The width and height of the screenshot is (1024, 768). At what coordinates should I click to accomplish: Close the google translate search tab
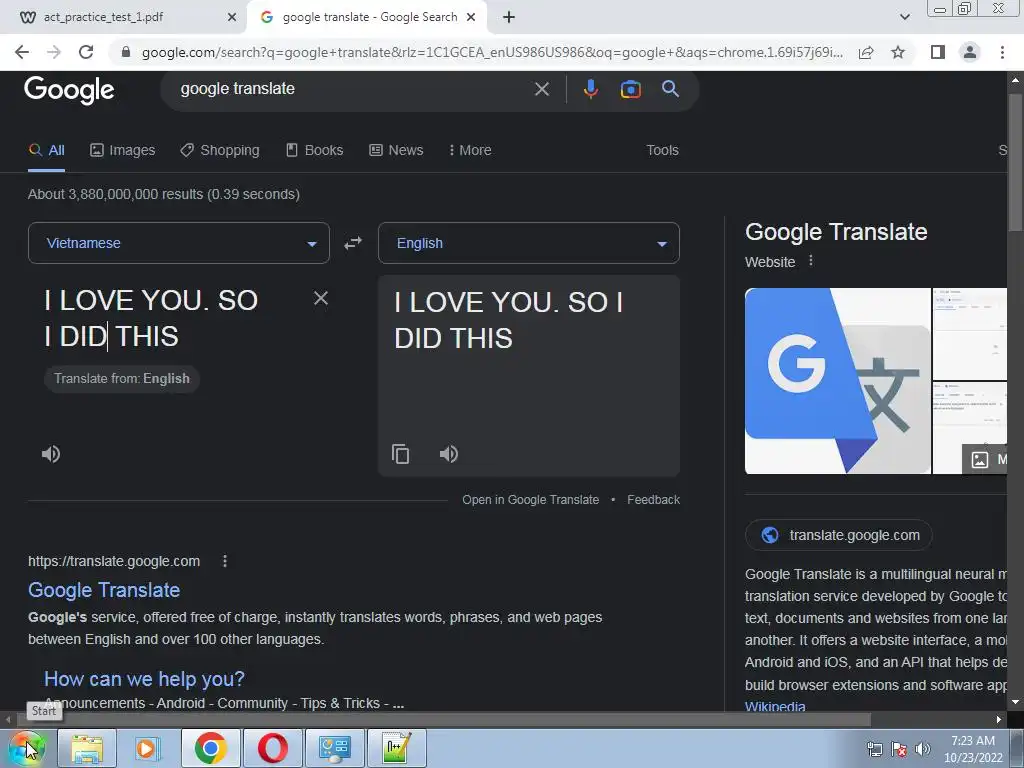click(x=471, y=17)
